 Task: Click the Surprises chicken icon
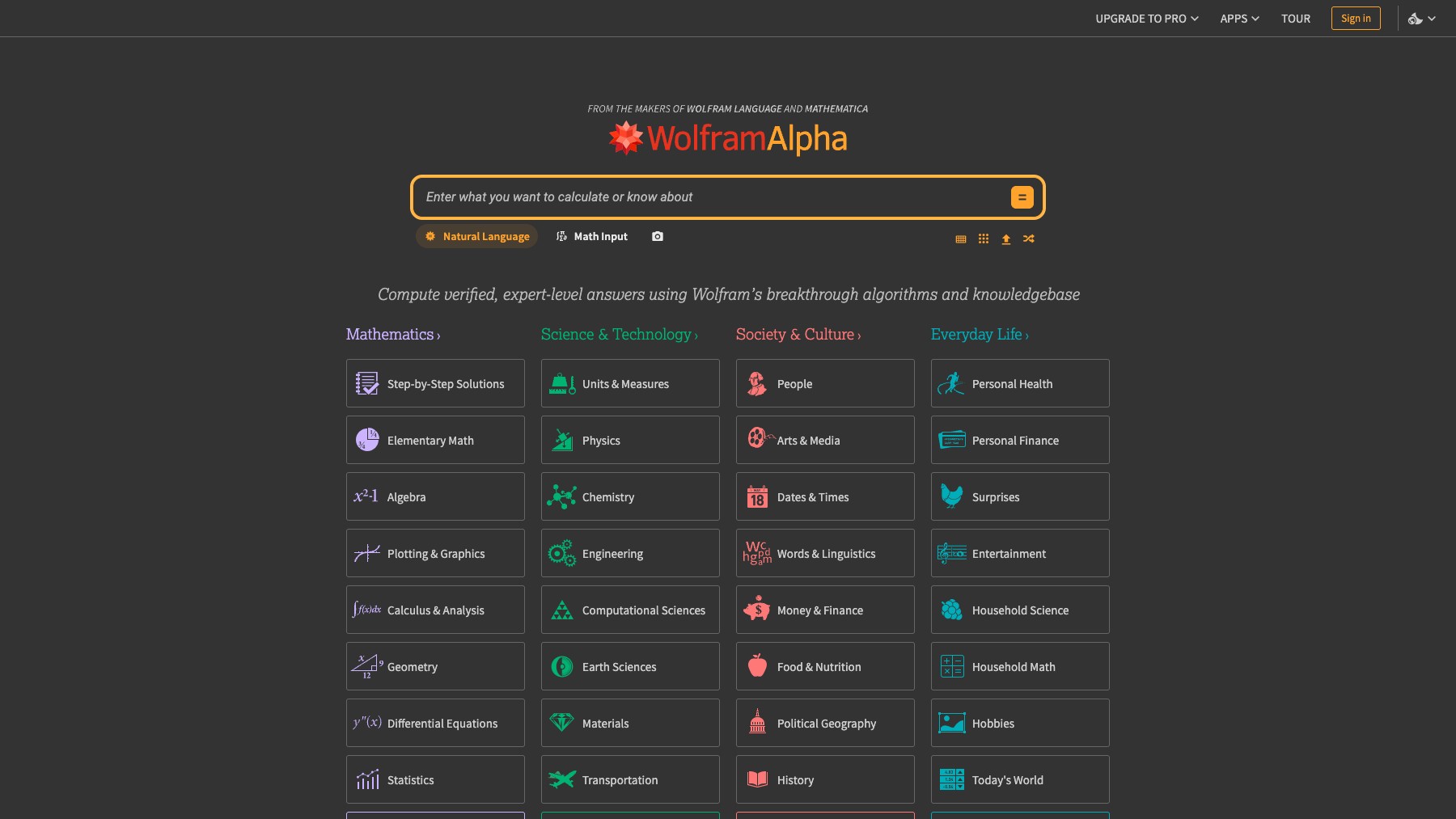pyautogui.click(x=952, y=496)
